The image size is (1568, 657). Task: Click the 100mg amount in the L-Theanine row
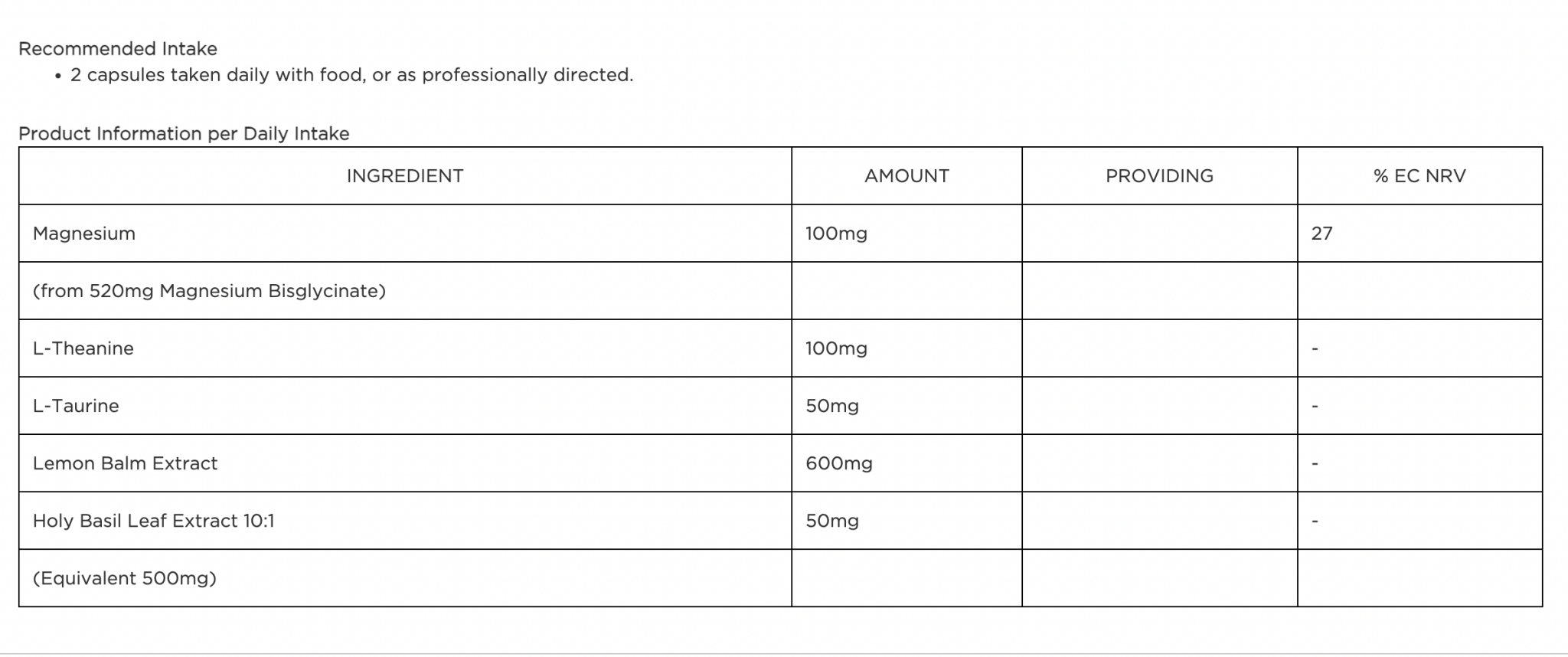pos(836,348)
